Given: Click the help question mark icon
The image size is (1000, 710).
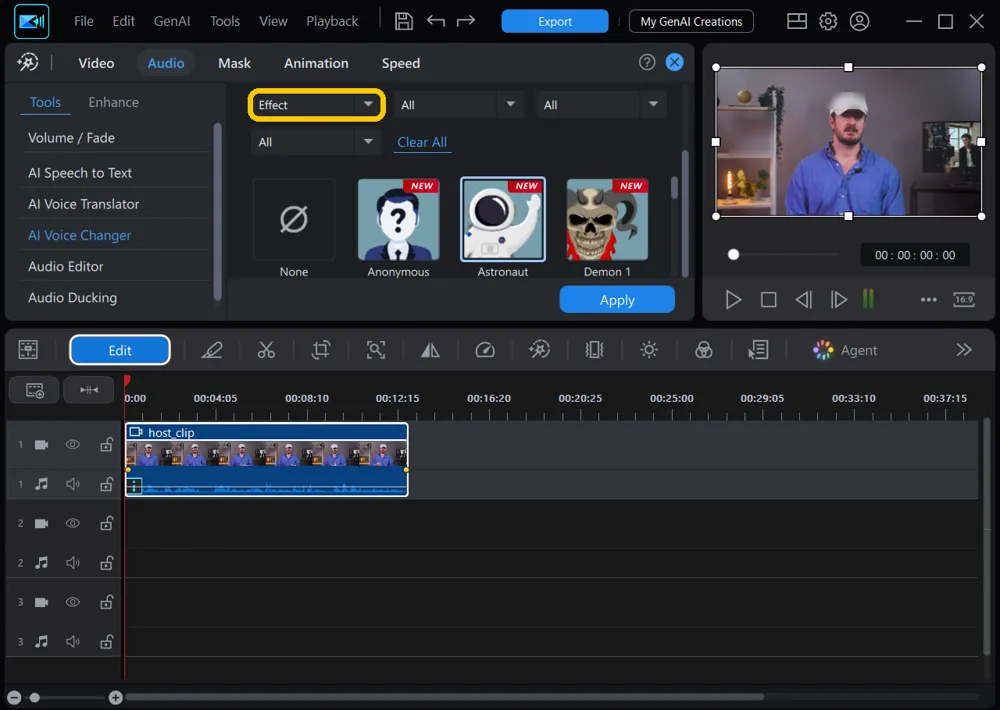Looking at the screenshot, I should coord(647,62).
